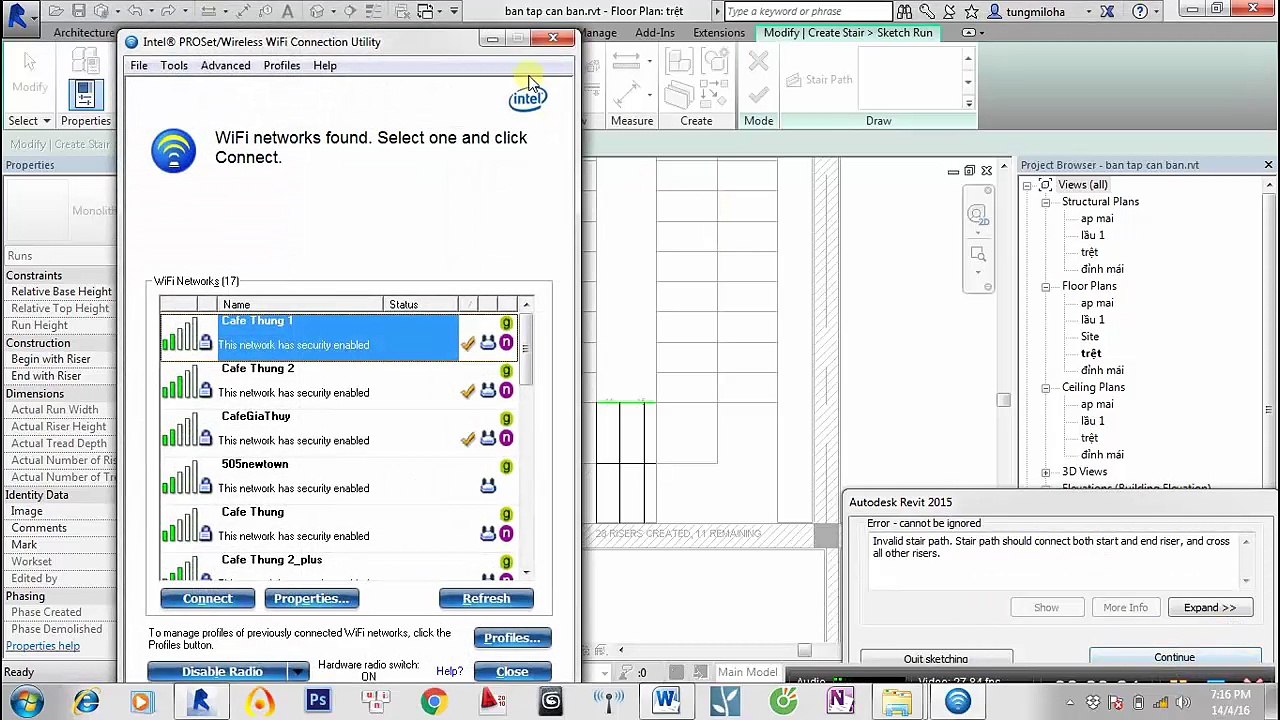Click the Exchange Apps X icon in the Revit title bar

point(1107,12)
